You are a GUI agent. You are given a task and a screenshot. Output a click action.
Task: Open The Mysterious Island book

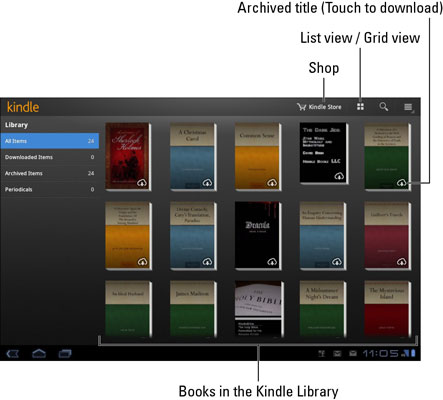(387, 309)
